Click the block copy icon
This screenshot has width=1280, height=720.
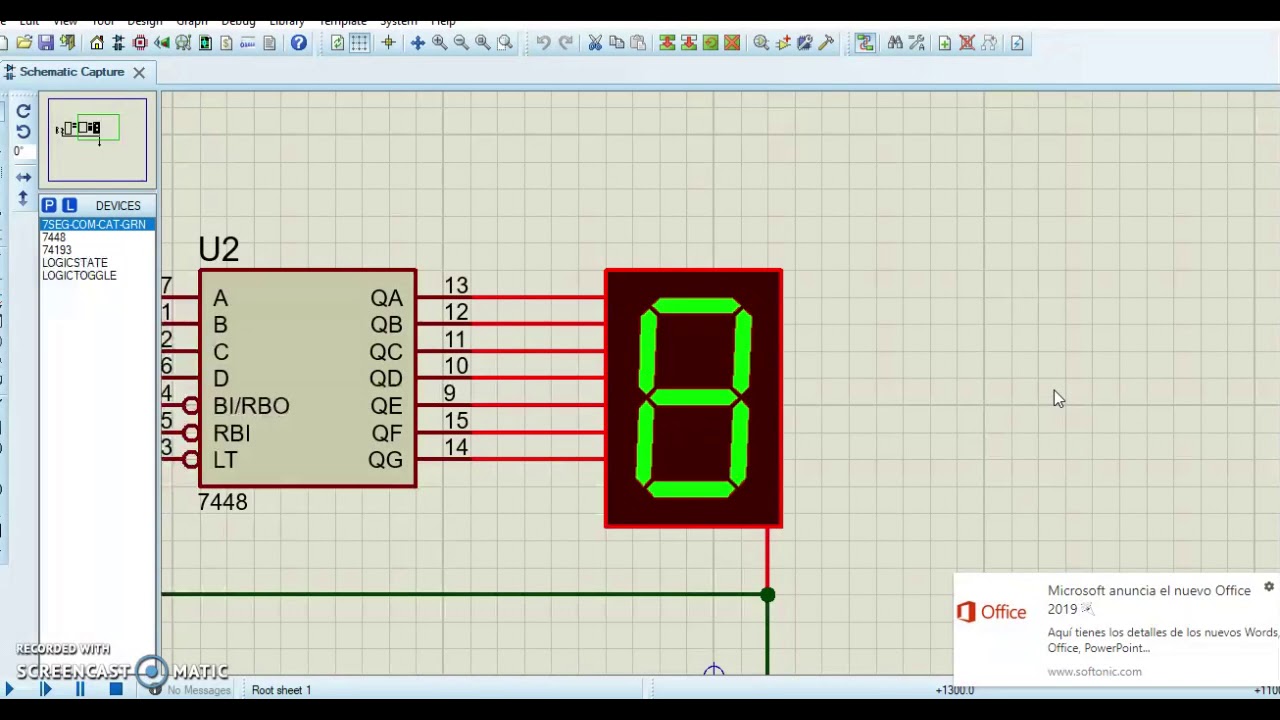tap(667, 43)
